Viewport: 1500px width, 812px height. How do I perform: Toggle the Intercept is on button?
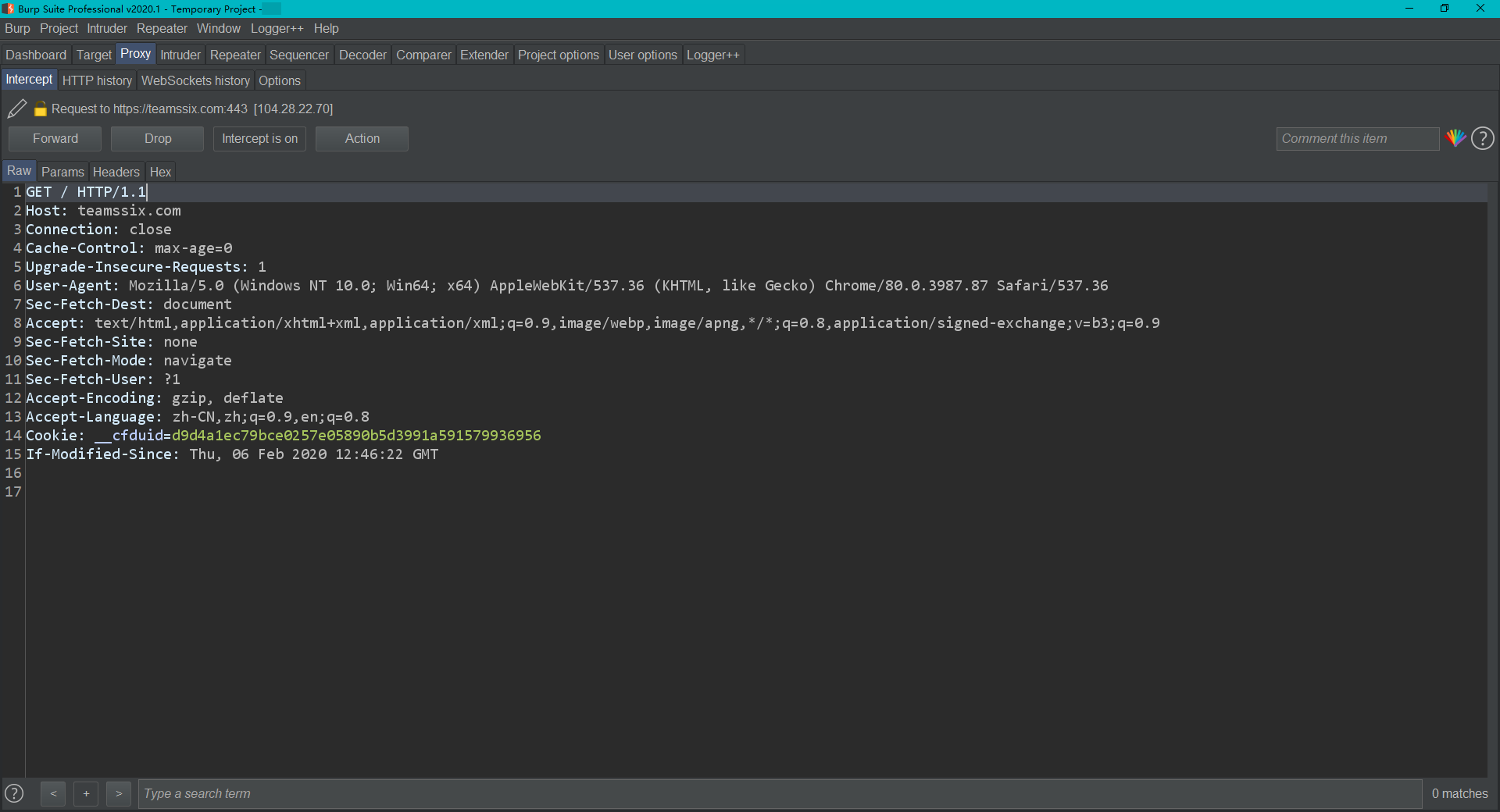click(259, 138)
